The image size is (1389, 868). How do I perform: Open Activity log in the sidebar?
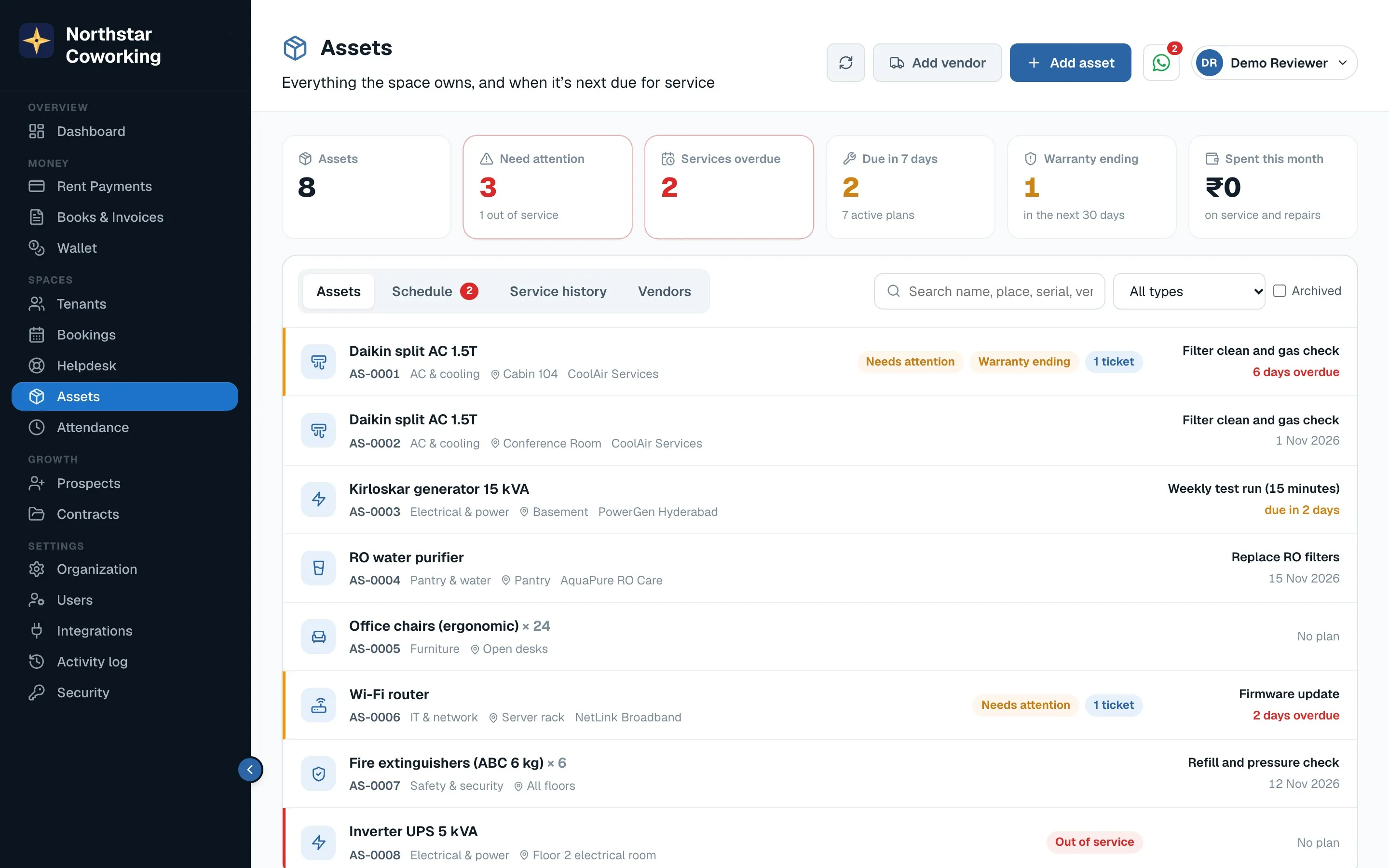124,661
